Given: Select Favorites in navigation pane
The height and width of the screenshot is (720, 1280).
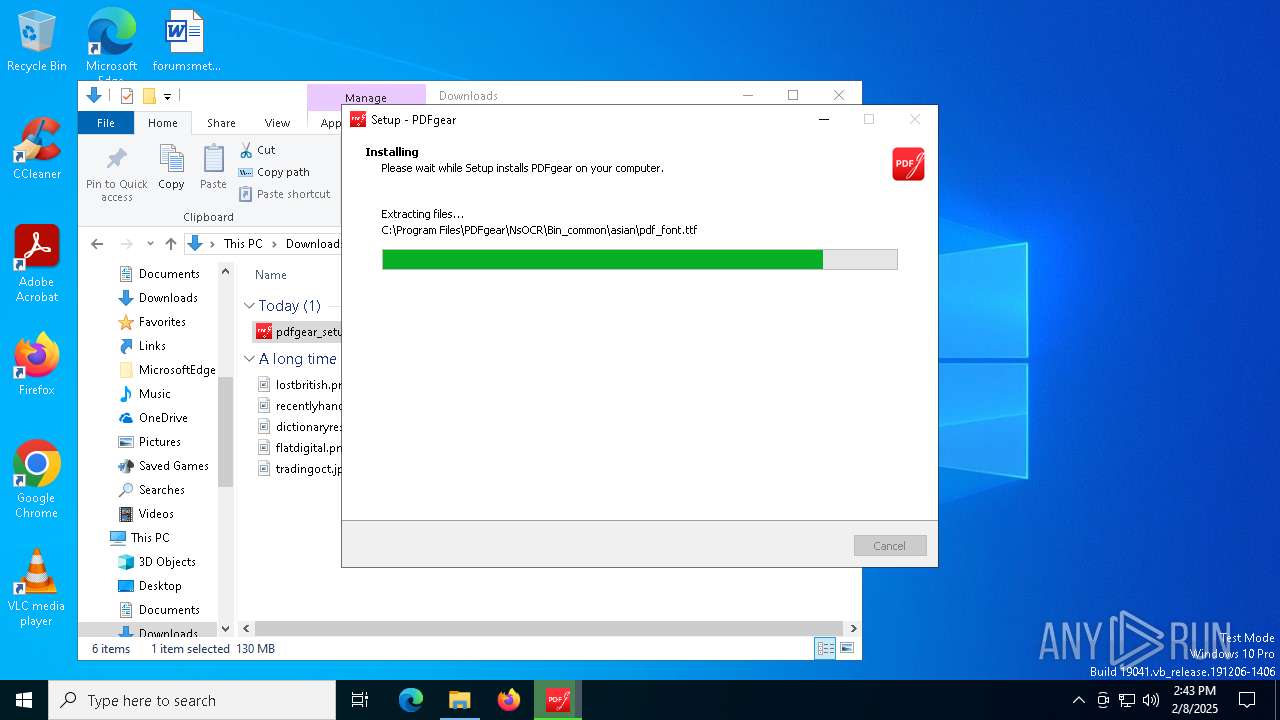Looking at the screenshot, I should click(152, 322).
